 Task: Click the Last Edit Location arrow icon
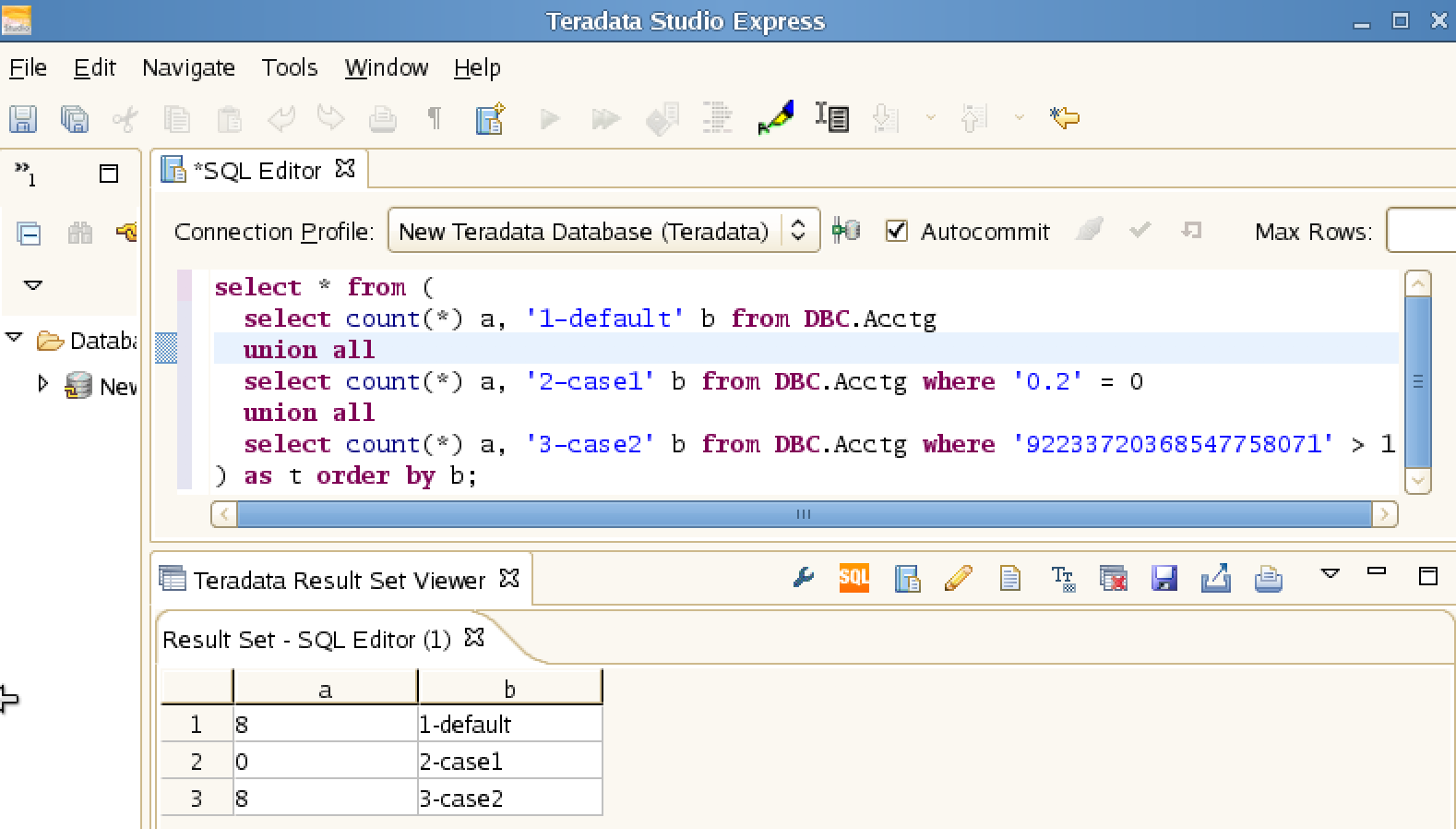(x=1065, y=117)
